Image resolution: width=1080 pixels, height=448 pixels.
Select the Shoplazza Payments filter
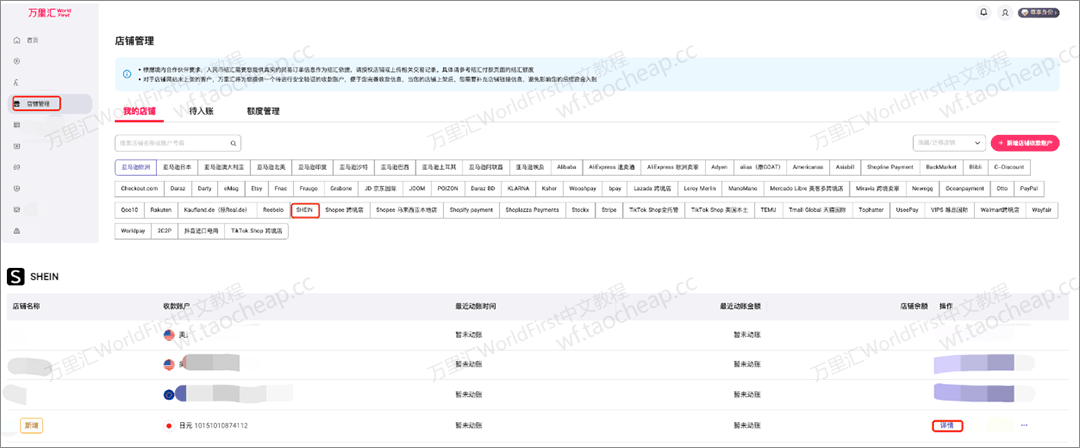pyautogui.click(x=532, y=209)
